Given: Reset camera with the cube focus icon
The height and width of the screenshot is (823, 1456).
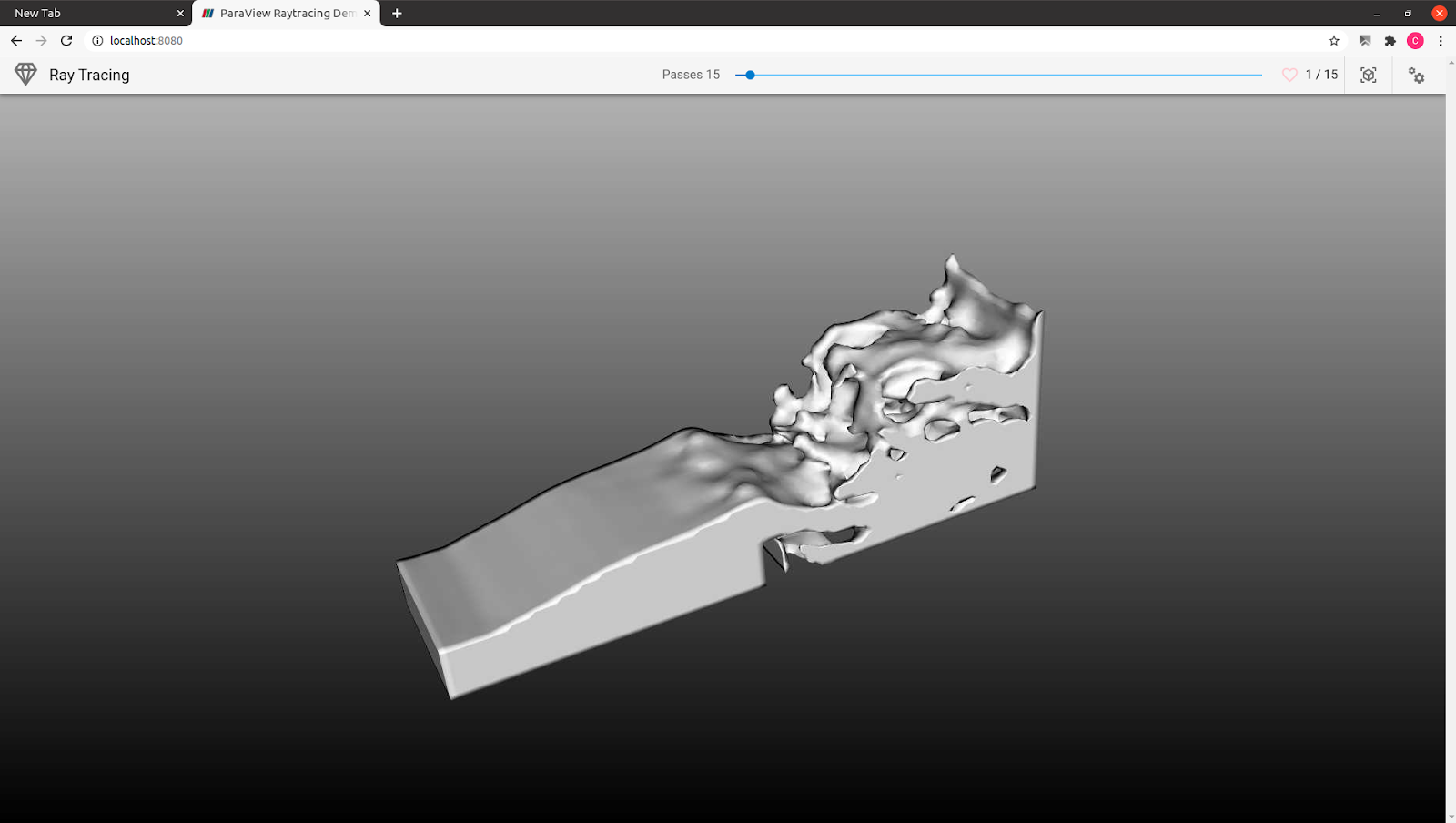Looking at the screenshot, I should pyautogui.click(x=1369, y=75).
